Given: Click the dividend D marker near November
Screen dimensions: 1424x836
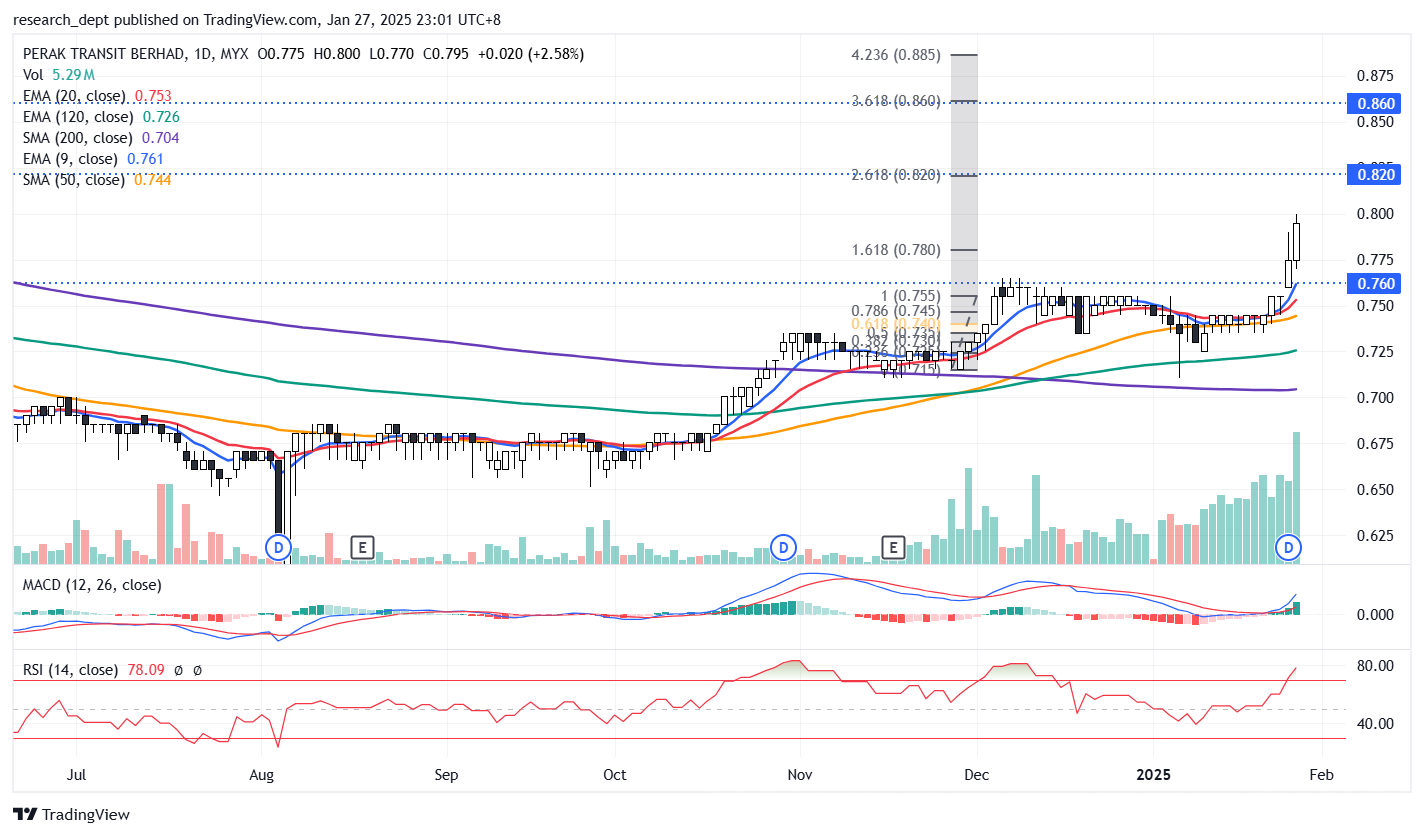Looking at the screenshot, I should (784, 547).
